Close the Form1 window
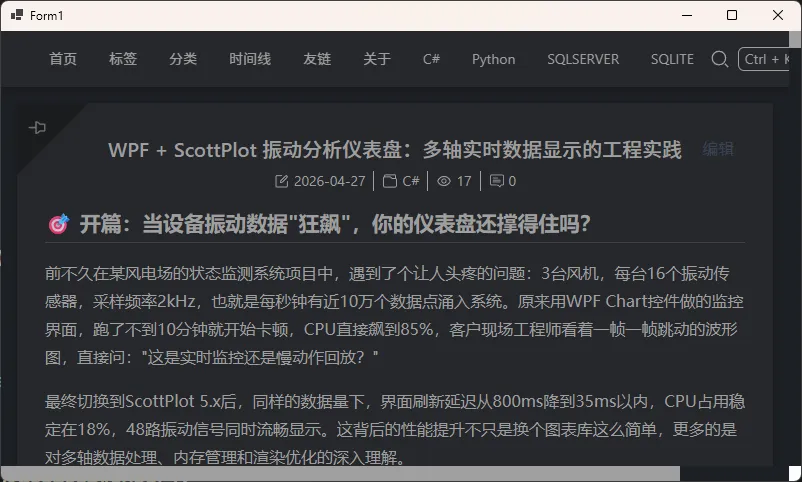This screenshot has height=482, width=802. tap(777, 15)
